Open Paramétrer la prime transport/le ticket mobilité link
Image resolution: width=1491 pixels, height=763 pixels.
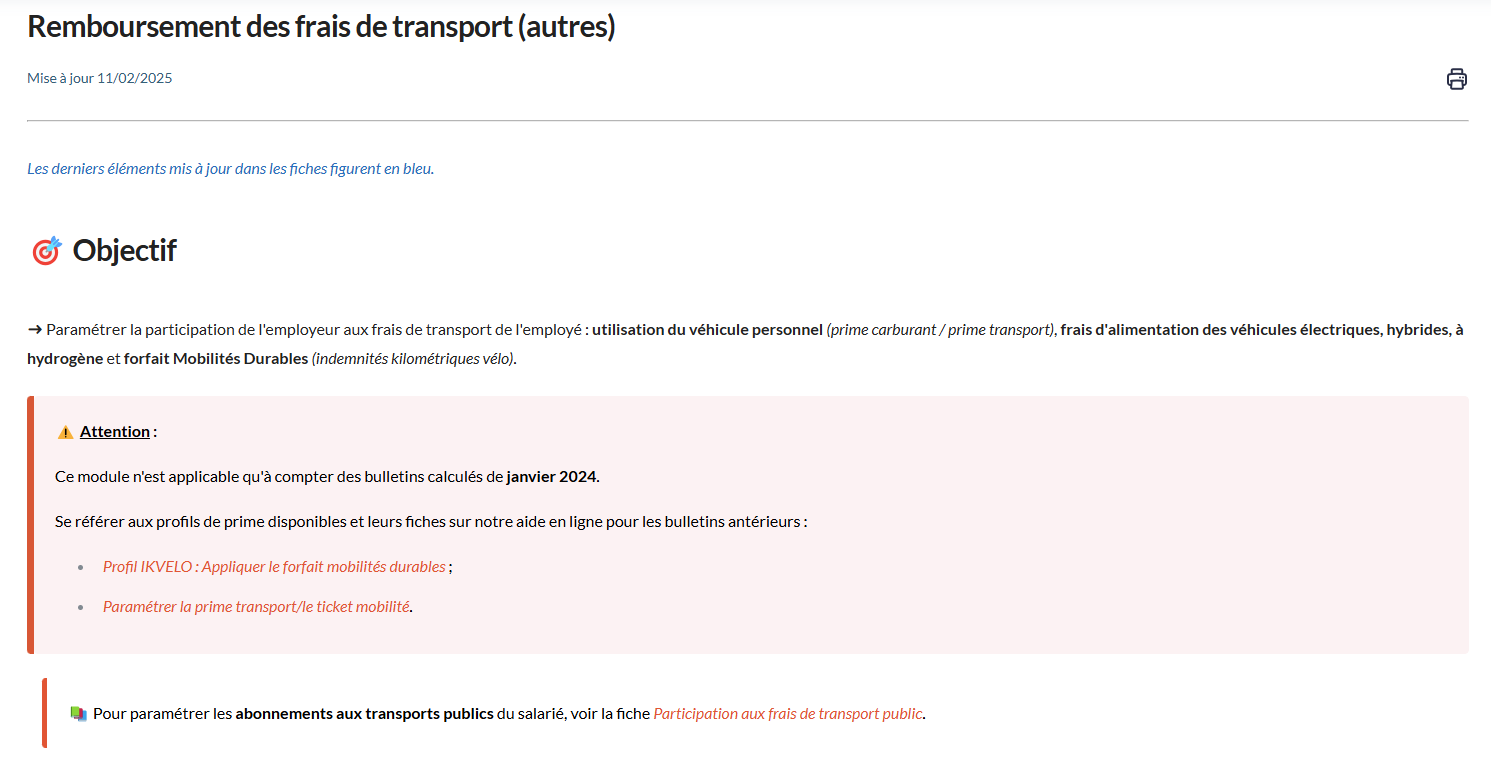256,606
